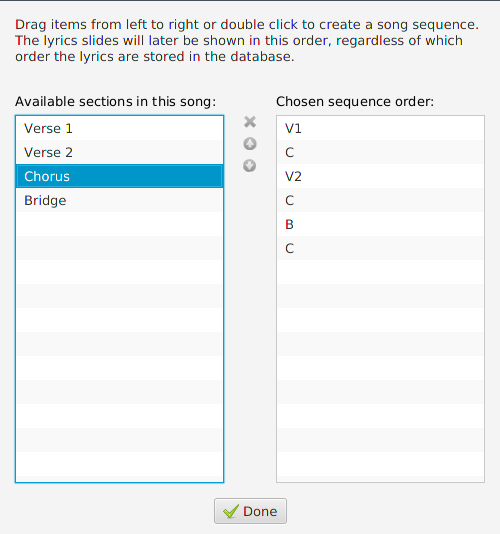Select V2 in the chosen sequence
This screenshot has height=534, width=500.
[380, 176]
